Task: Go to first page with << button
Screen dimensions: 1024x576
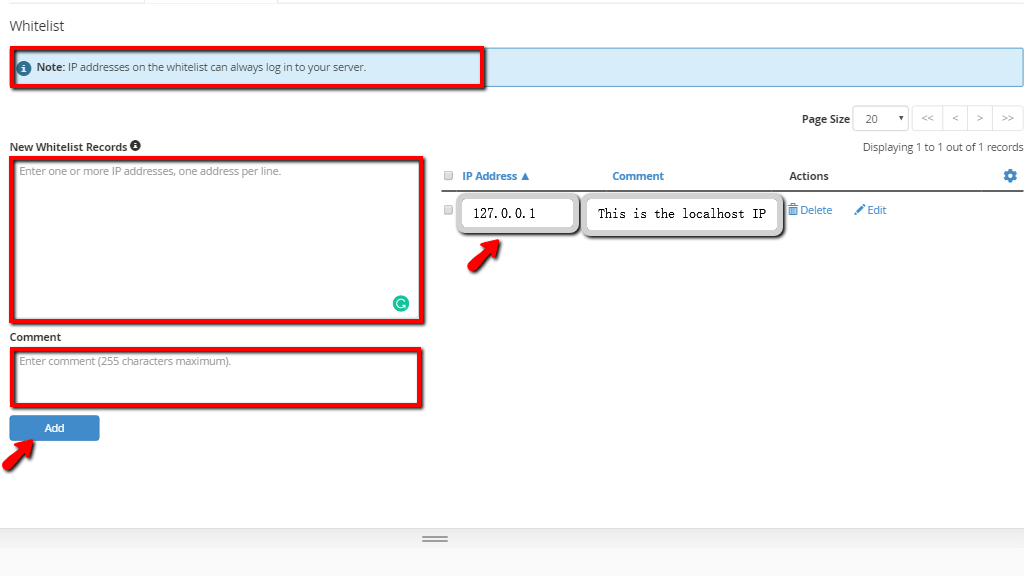Action: click(x=927, y=118)
